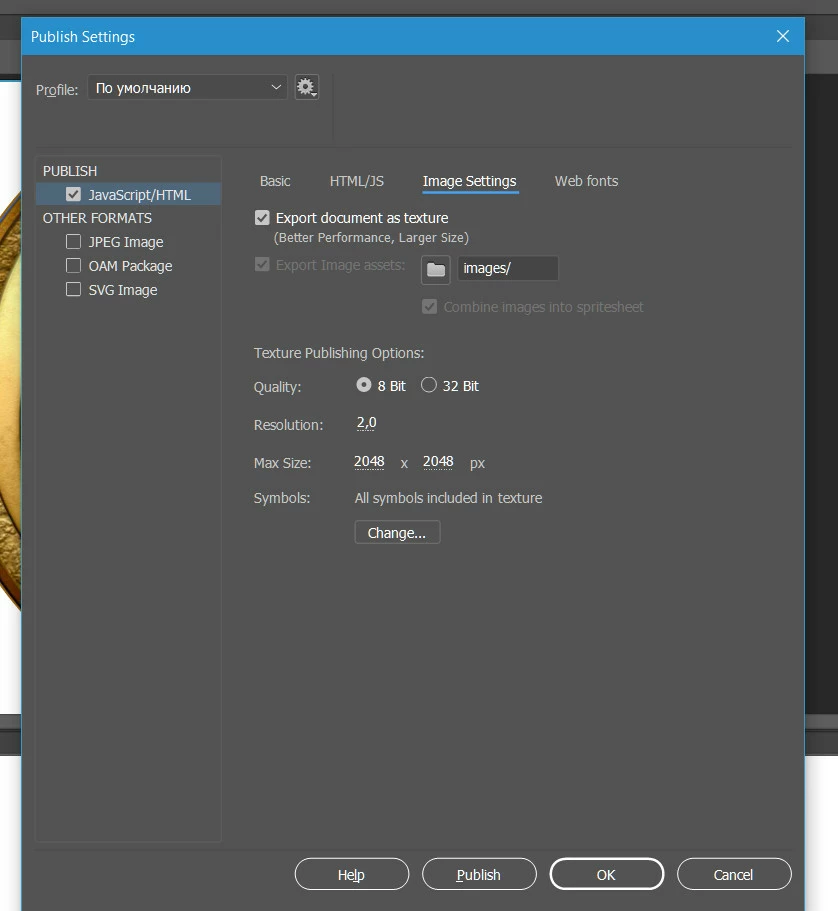The width and height of the screenshot is (838, 911).
Task: Select 8 Bit quality radio button
Action: [364, 385]
